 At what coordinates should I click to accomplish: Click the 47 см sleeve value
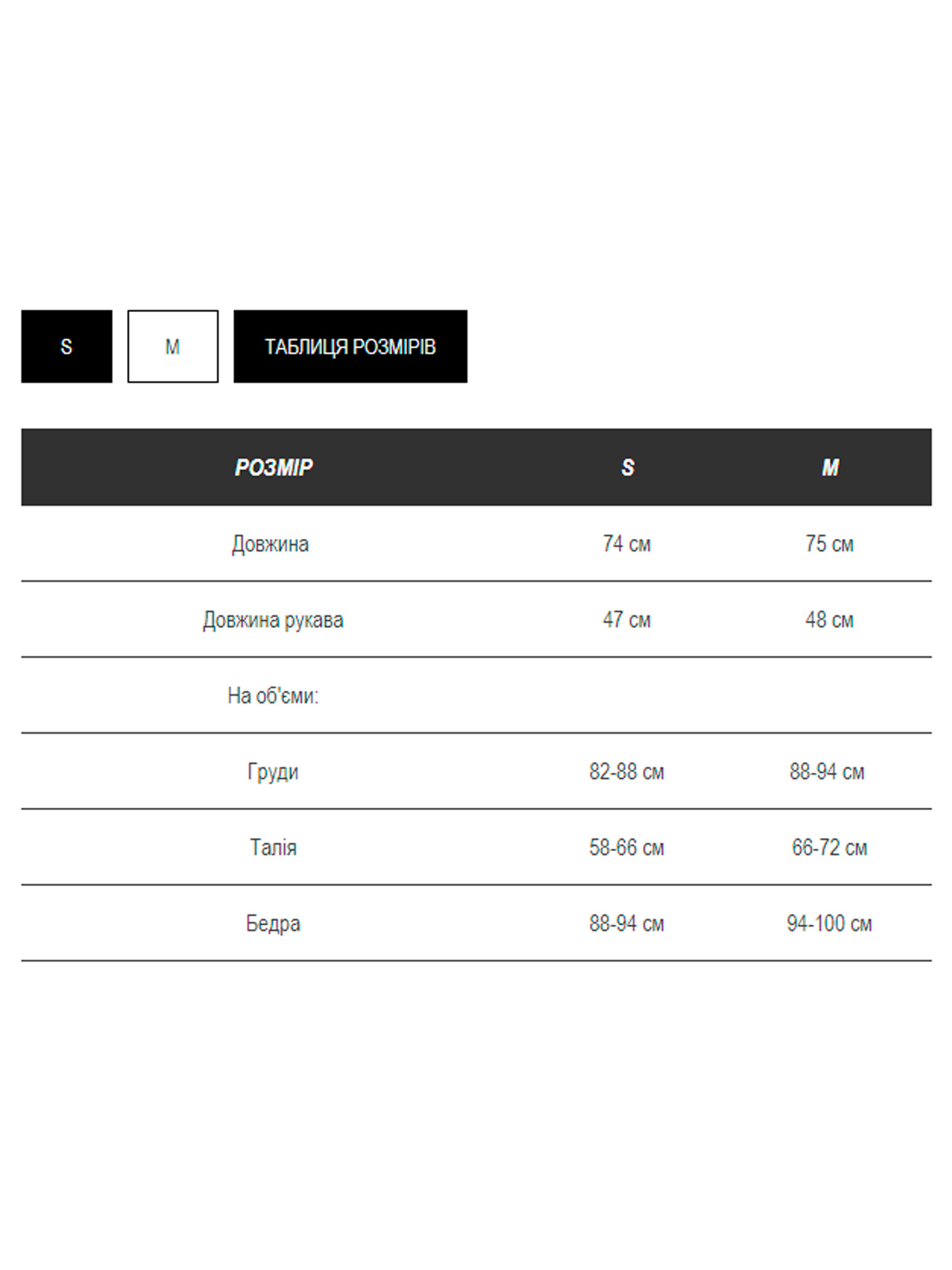627,620
